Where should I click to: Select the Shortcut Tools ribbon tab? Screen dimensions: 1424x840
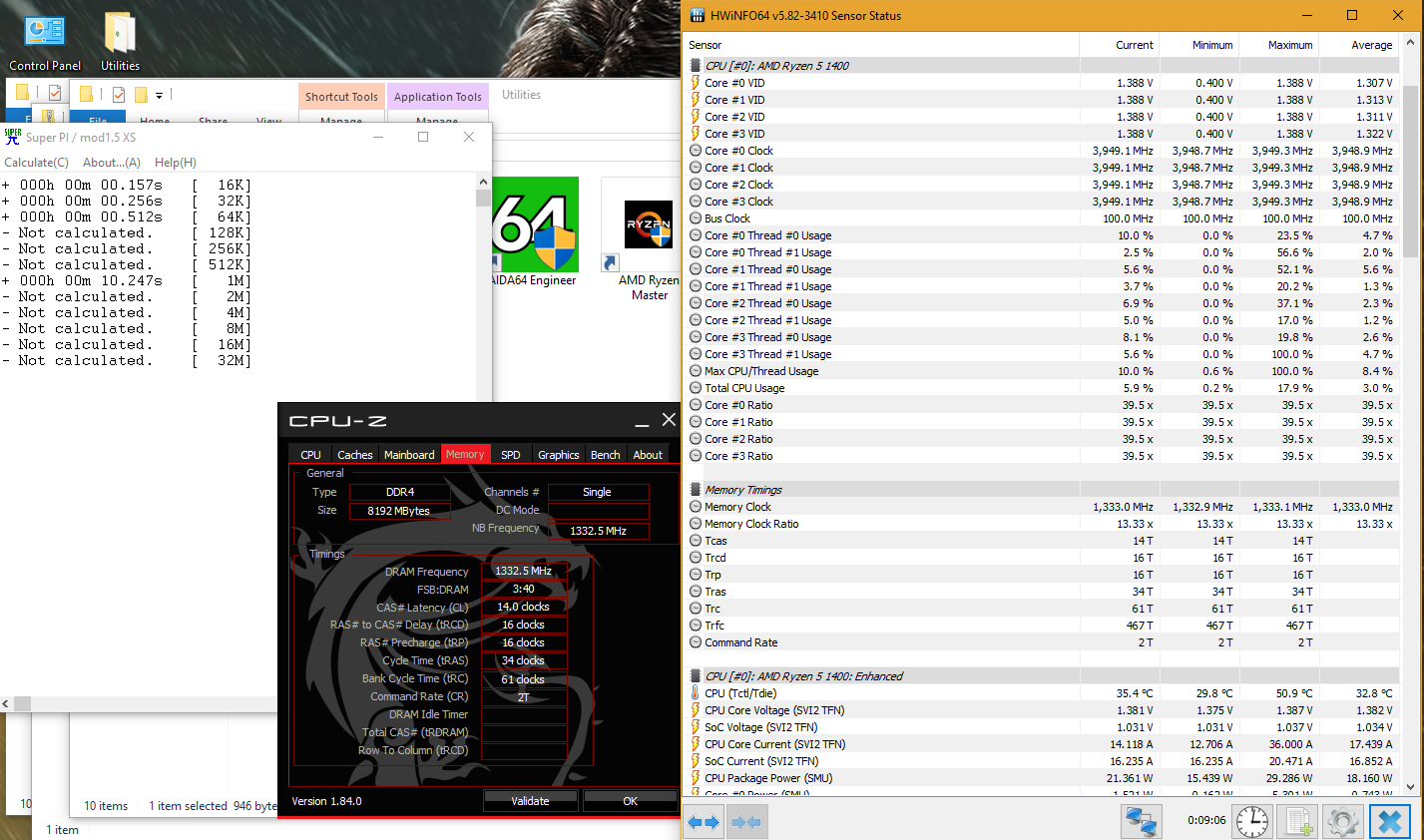coord(341,97)
